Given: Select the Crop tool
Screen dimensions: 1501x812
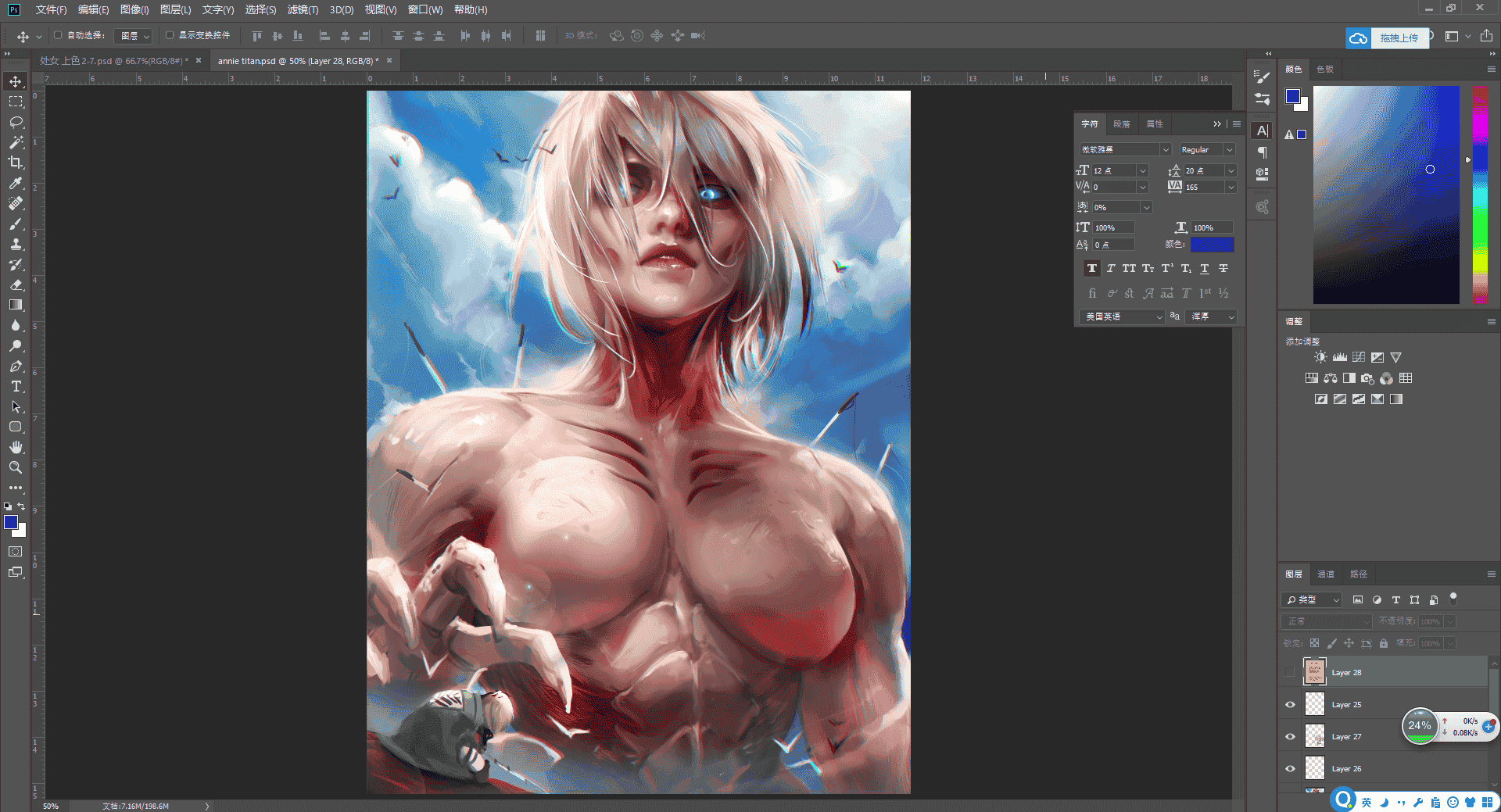Looking at the screenshot, I should tap(16, 163).
